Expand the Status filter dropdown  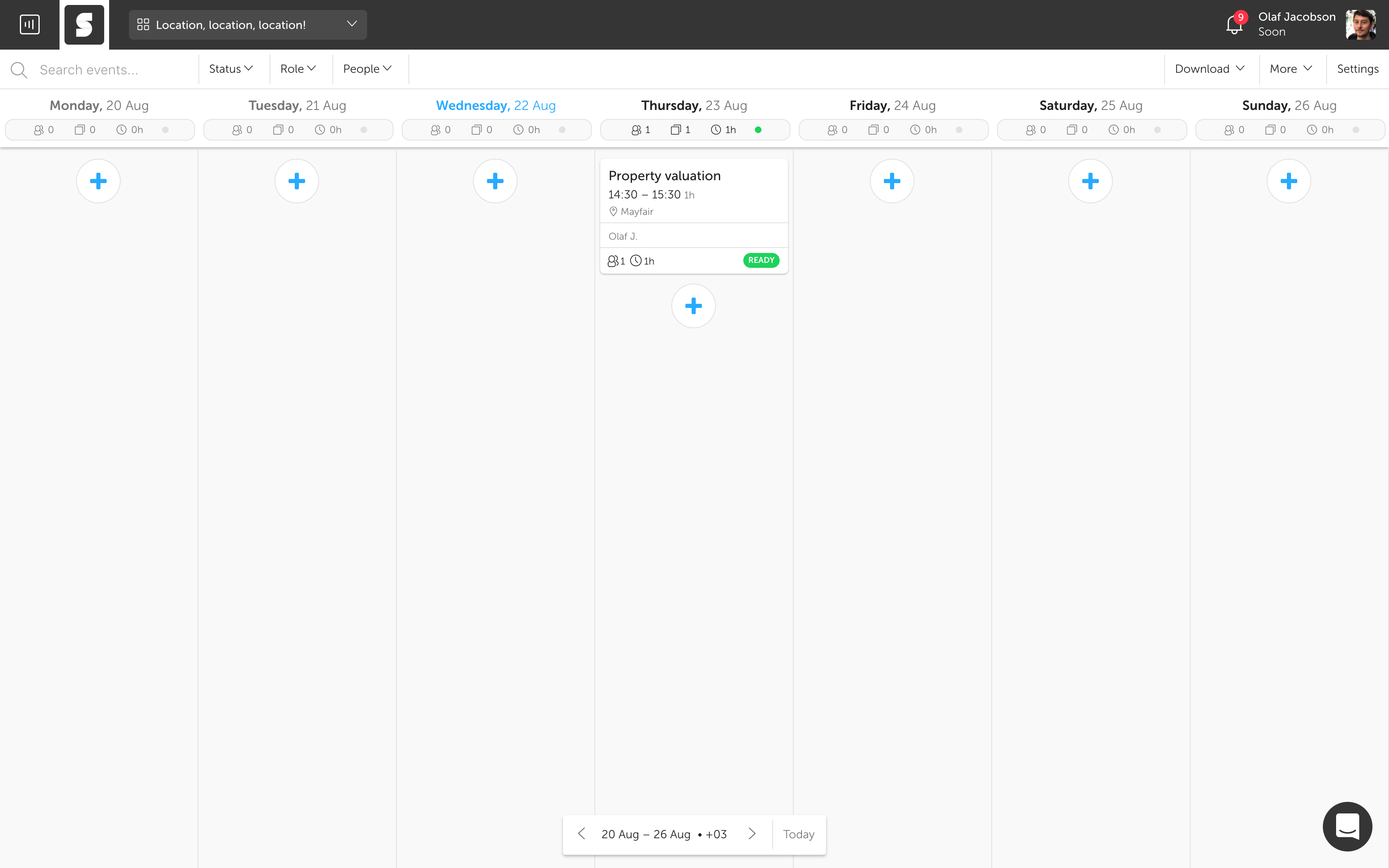click(231, 69)
